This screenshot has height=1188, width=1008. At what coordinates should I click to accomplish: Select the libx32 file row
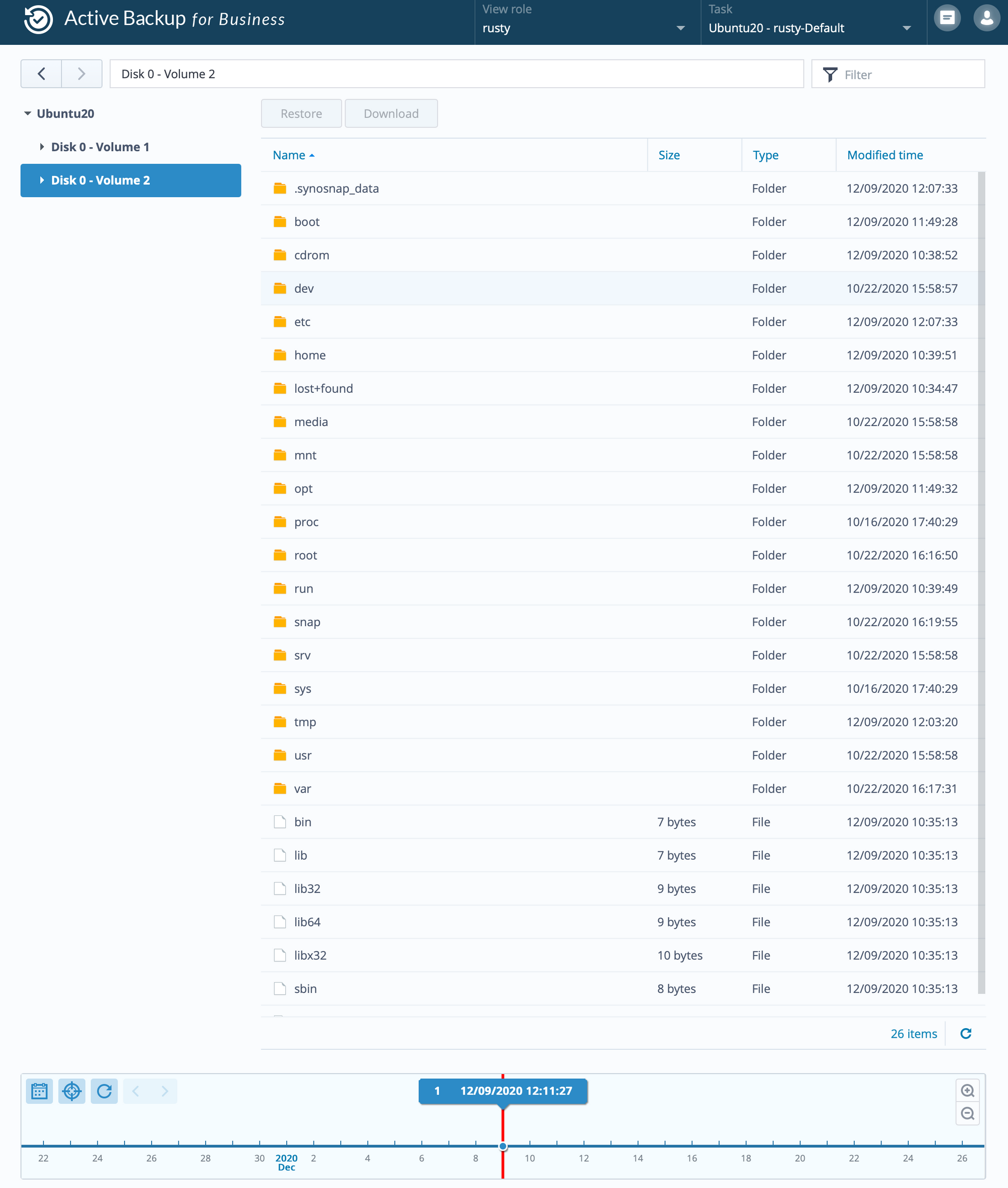[x=619, y=956]
